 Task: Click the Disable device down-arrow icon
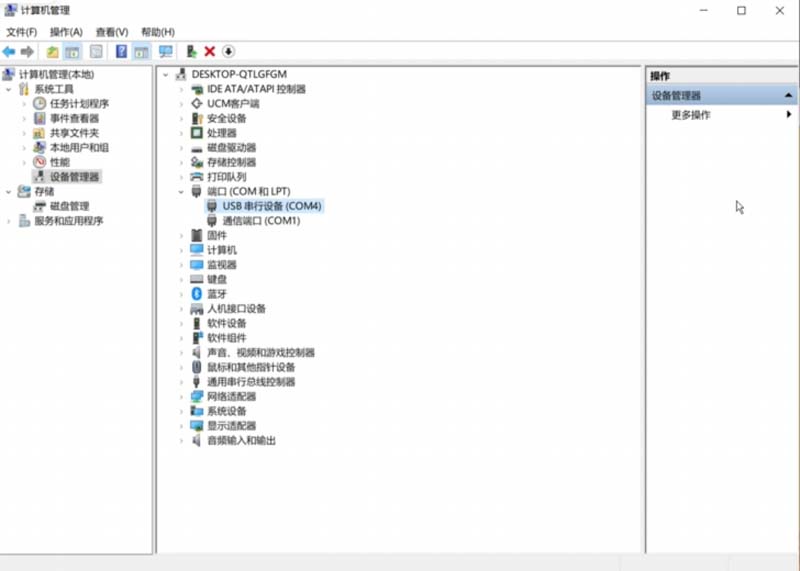229,52
